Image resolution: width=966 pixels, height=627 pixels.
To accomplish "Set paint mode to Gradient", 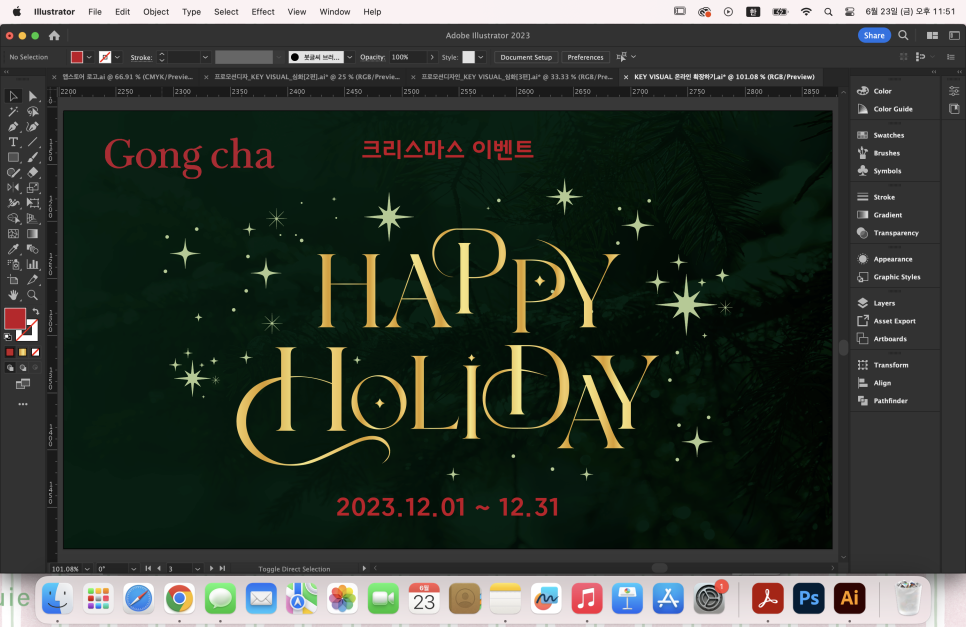I will click(23, 352).
